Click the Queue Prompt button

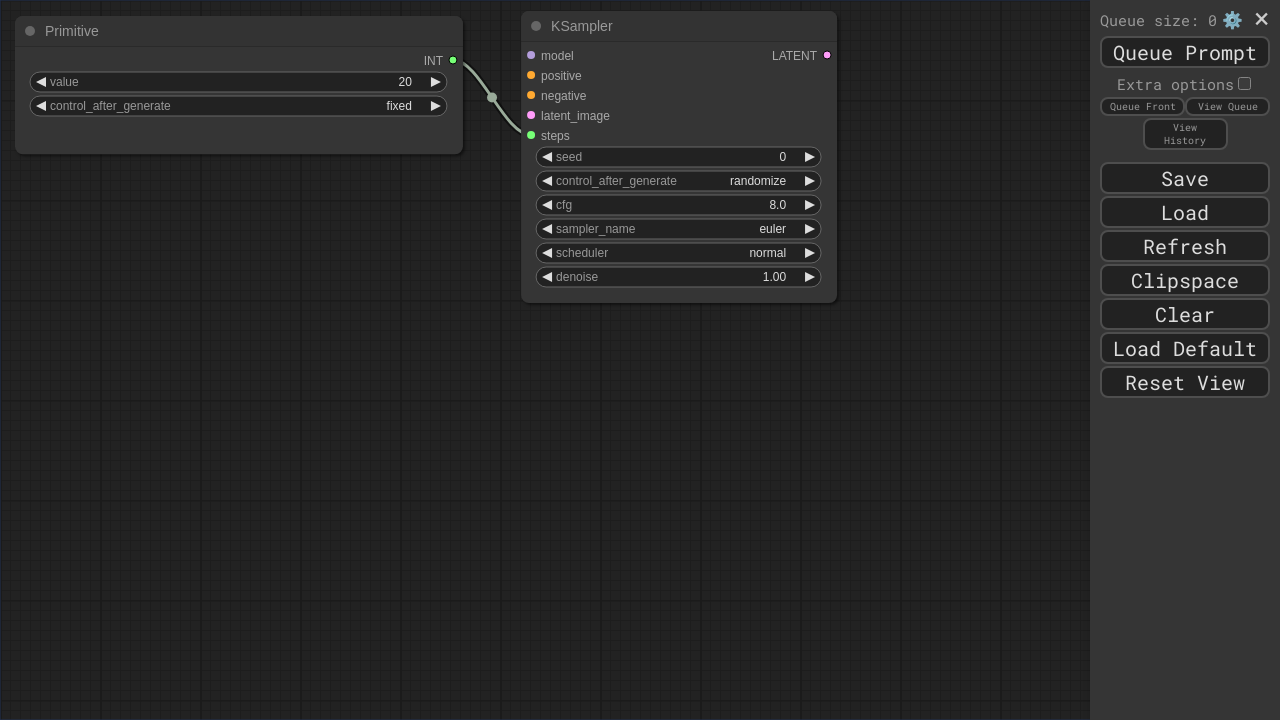pos(1184,53)
